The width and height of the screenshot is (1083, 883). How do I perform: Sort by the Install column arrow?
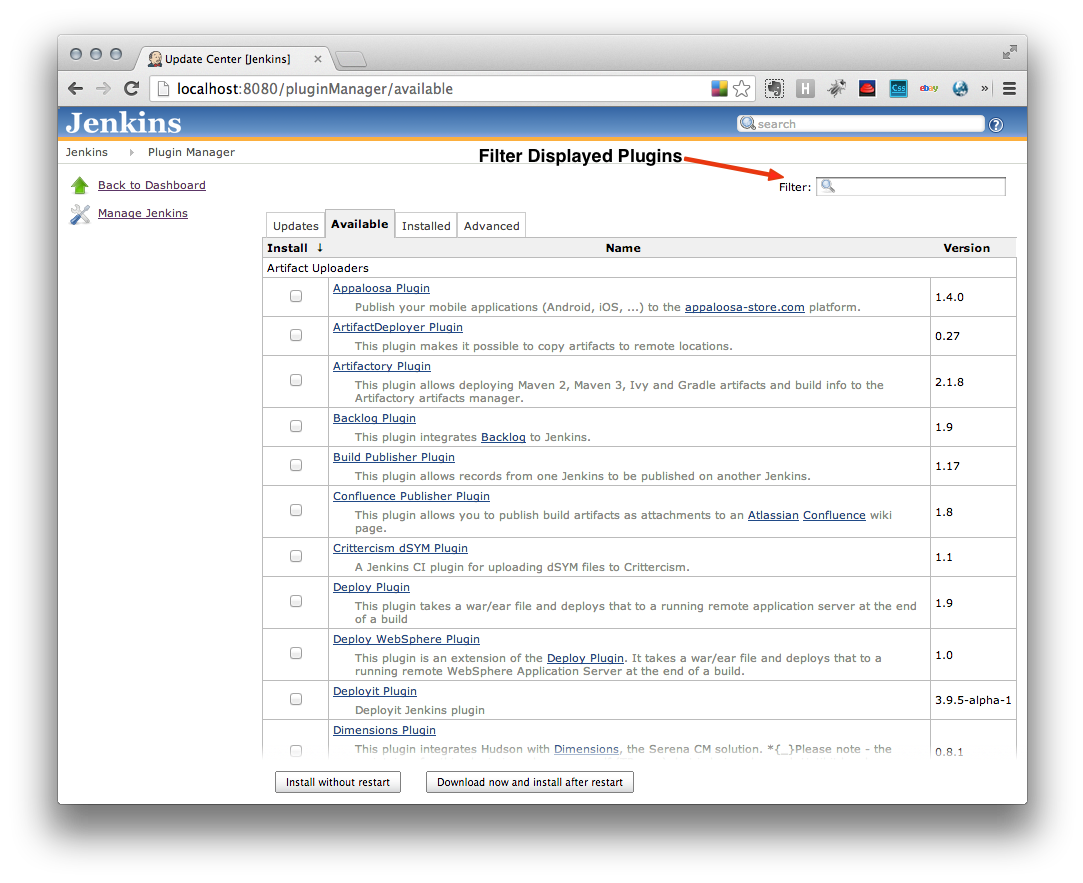[320, 247]
